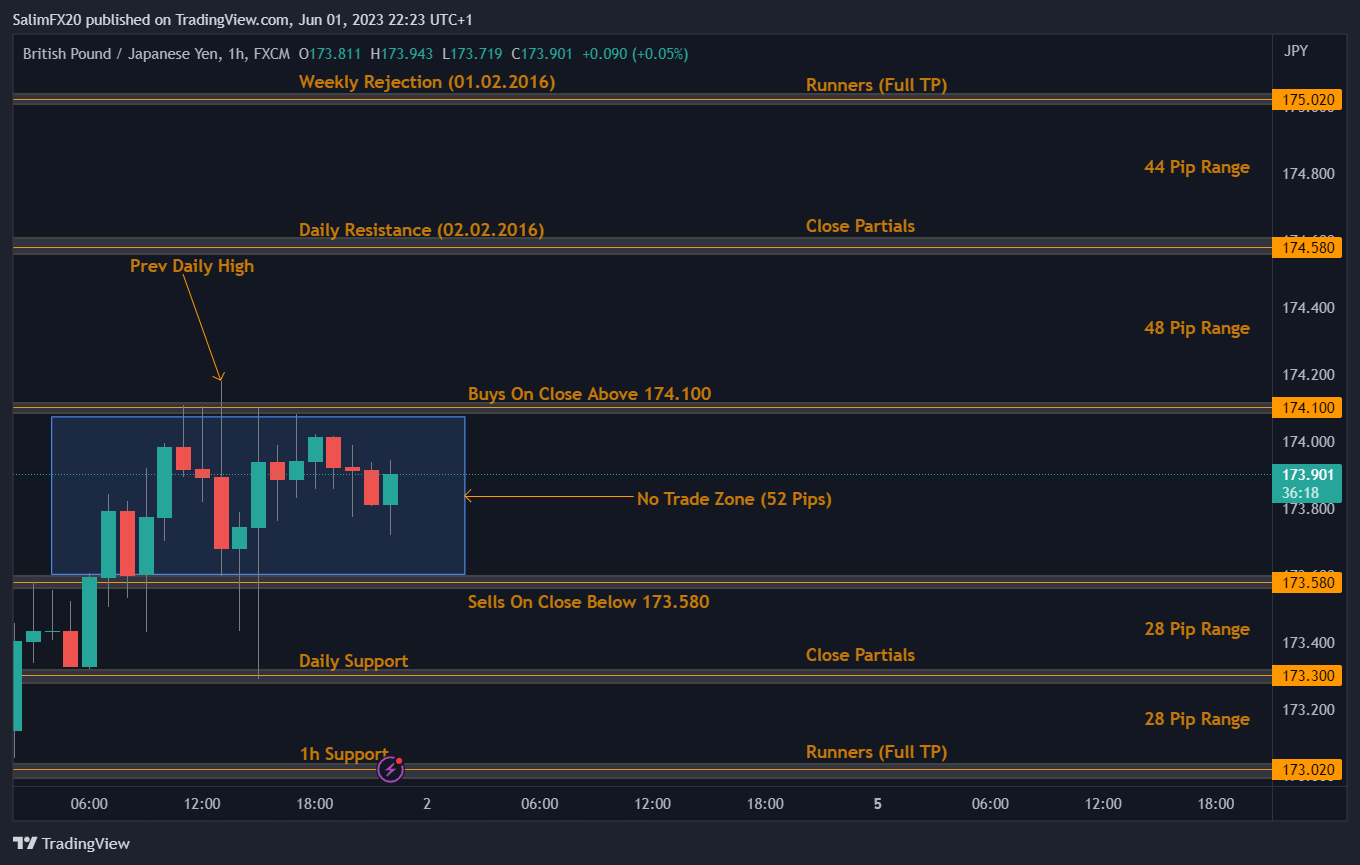Click the orange 174.100 breakout price tag
The image size is (1360, 865).
click(x=1307, y=407)
